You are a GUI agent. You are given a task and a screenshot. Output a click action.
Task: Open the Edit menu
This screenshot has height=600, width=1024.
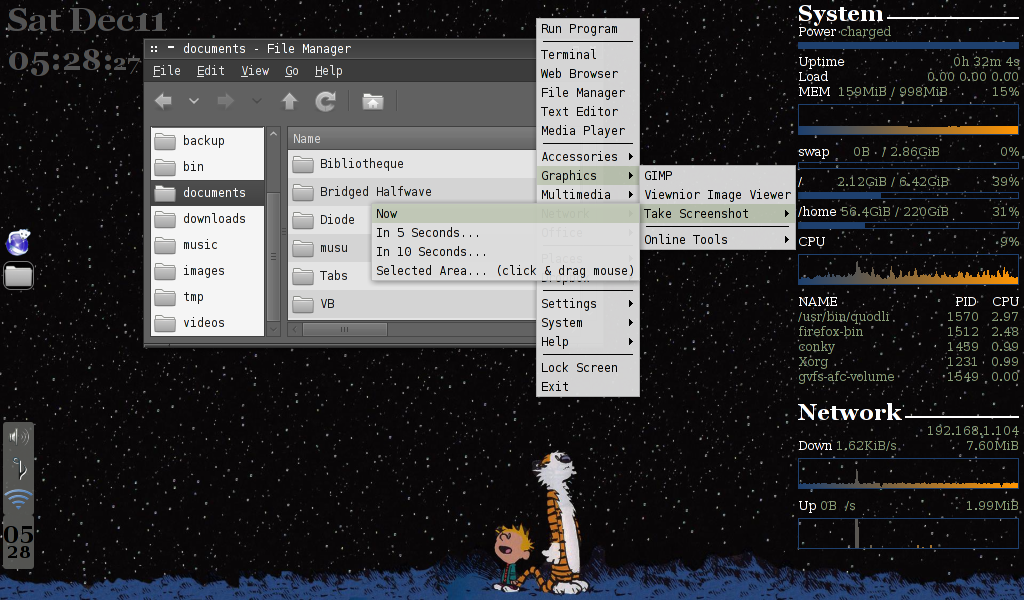[x=210, y=71]
